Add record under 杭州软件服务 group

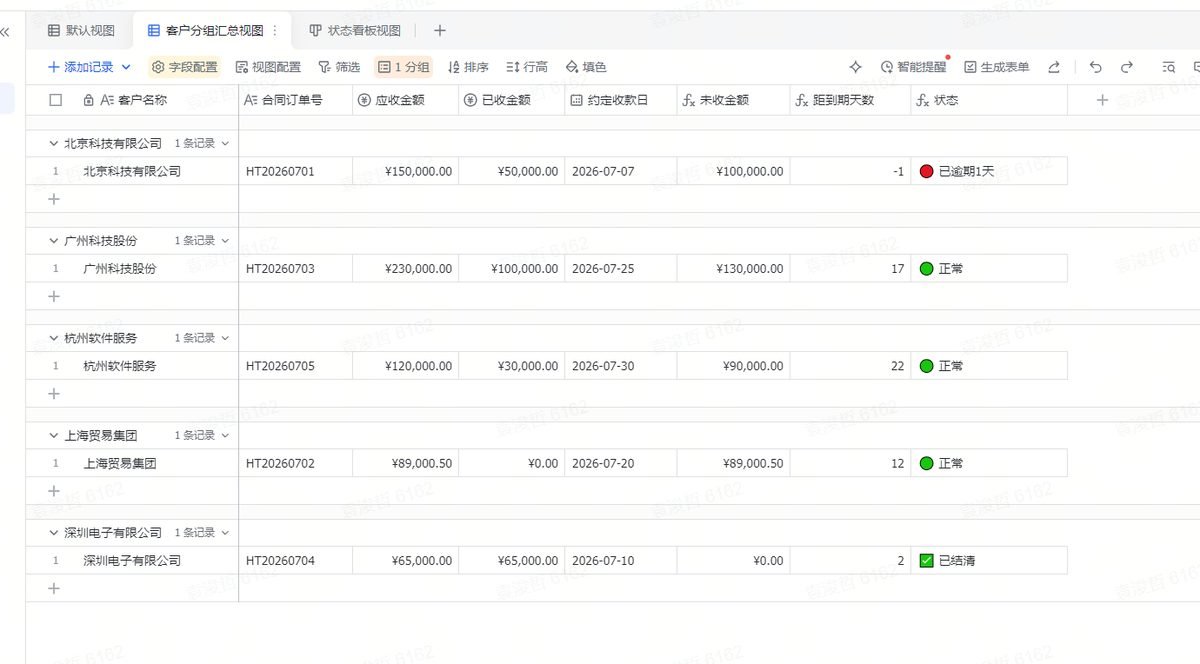point(54,394)
